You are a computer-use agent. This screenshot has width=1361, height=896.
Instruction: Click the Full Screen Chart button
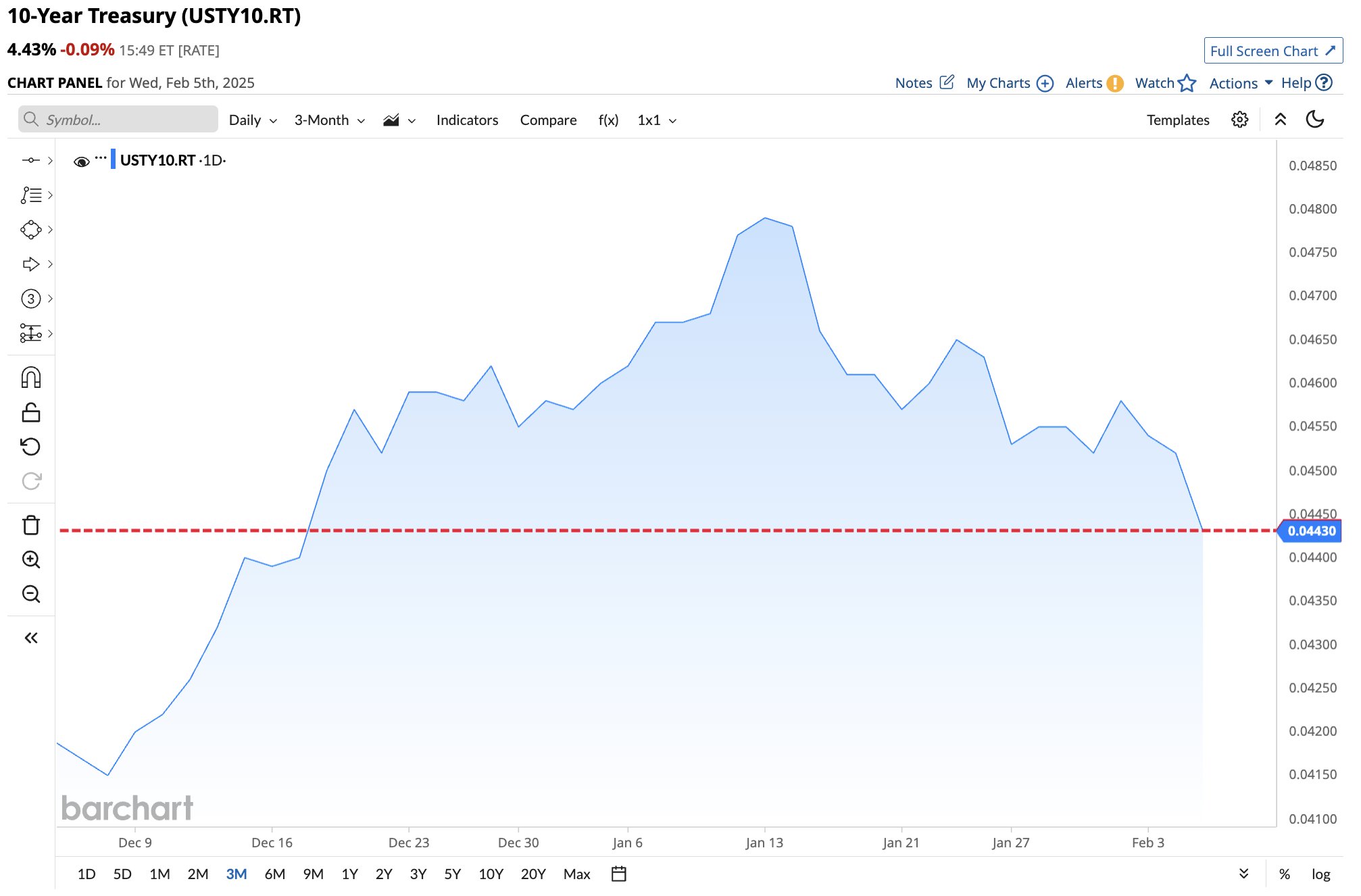[1272, 51]
